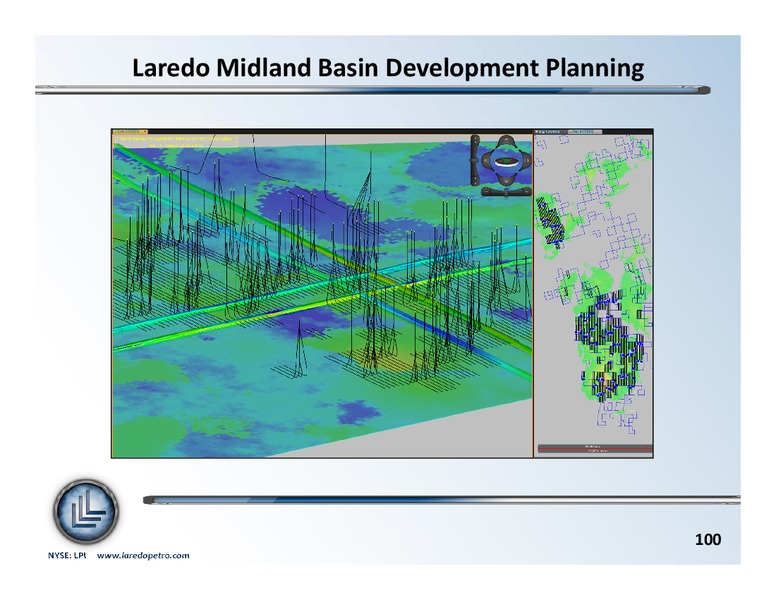
Task: Click the yellow caption box in 3D view
Action: pos(176,142)
